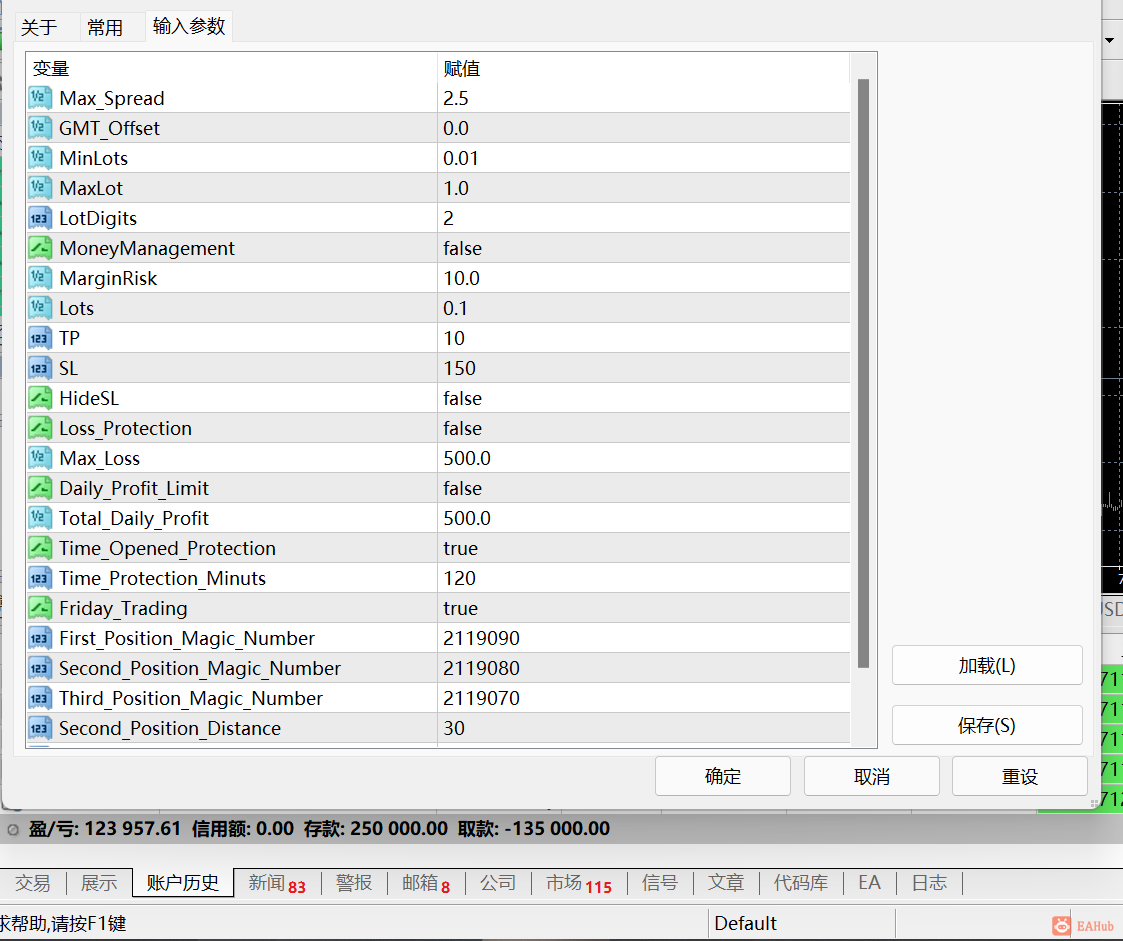Click the Daily_Profit_Limit boolean icon
Screen dimensions: 1123x941
(40, 488)
